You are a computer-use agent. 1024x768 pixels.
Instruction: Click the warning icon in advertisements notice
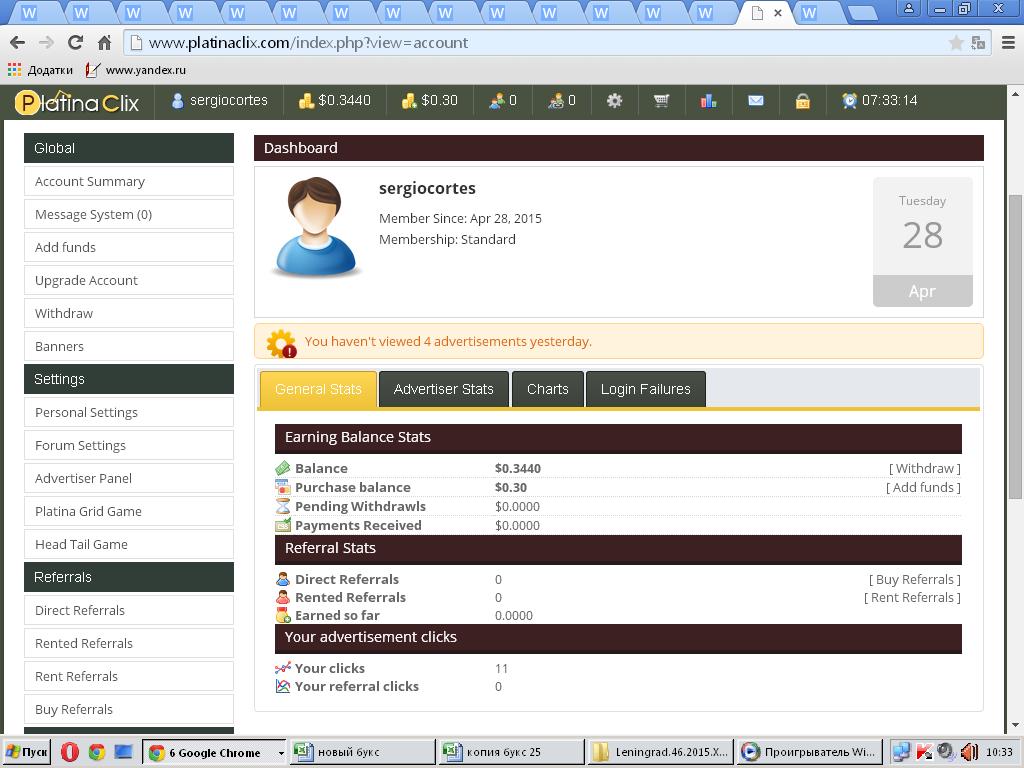point(281,343)
